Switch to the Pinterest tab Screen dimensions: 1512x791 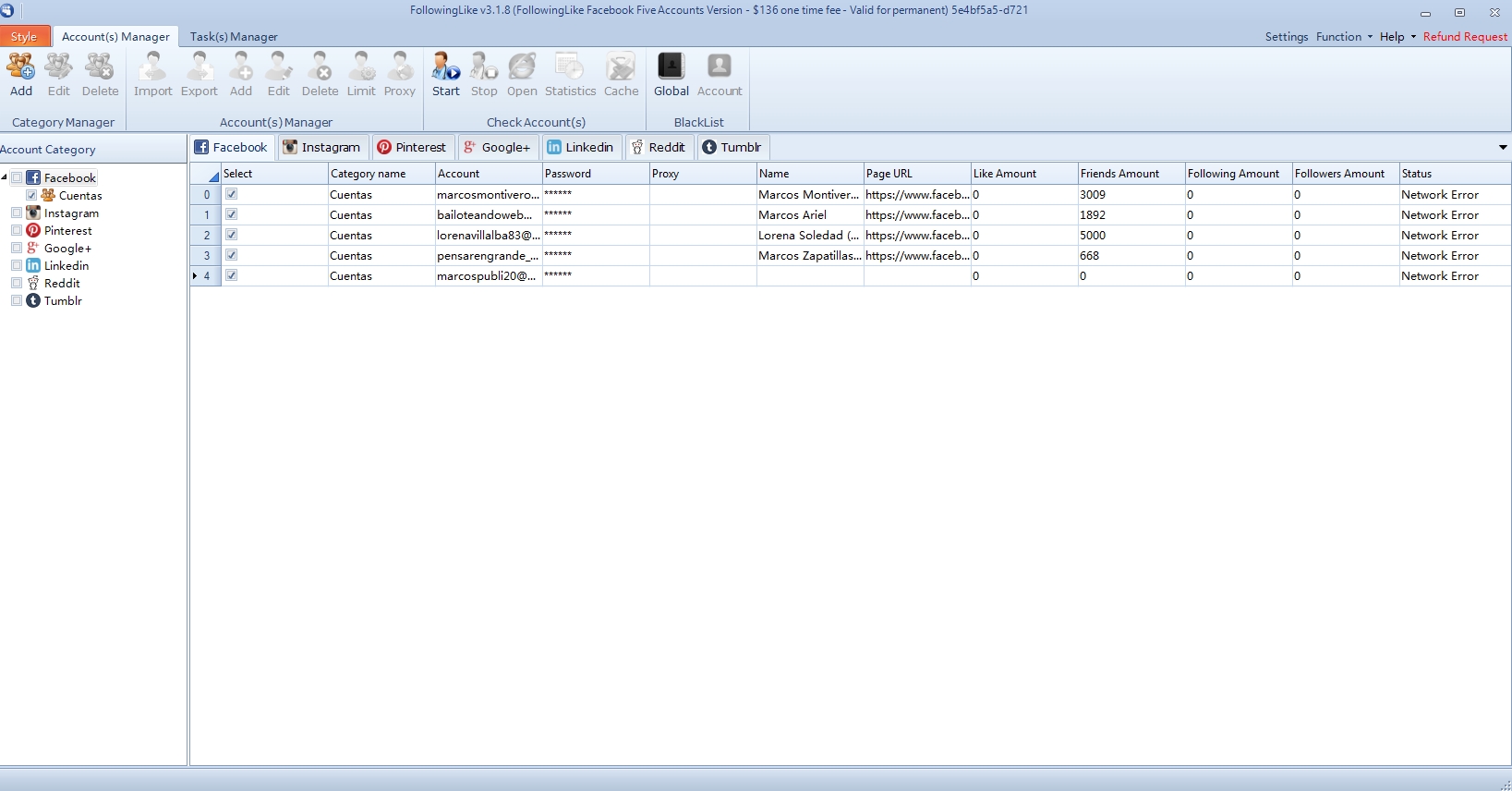(412, 148)
